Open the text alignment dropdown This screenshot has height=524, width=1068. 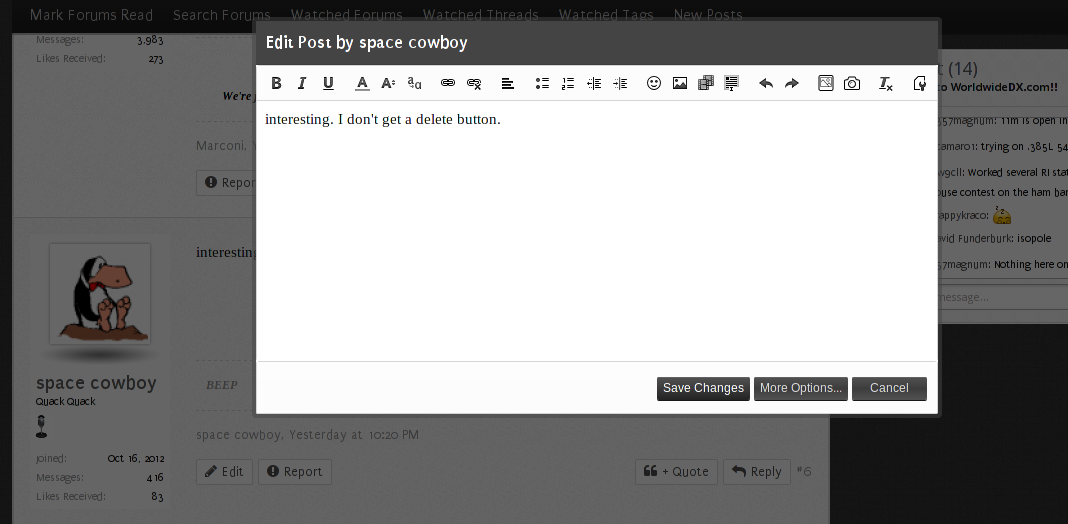tap(508, 84)
